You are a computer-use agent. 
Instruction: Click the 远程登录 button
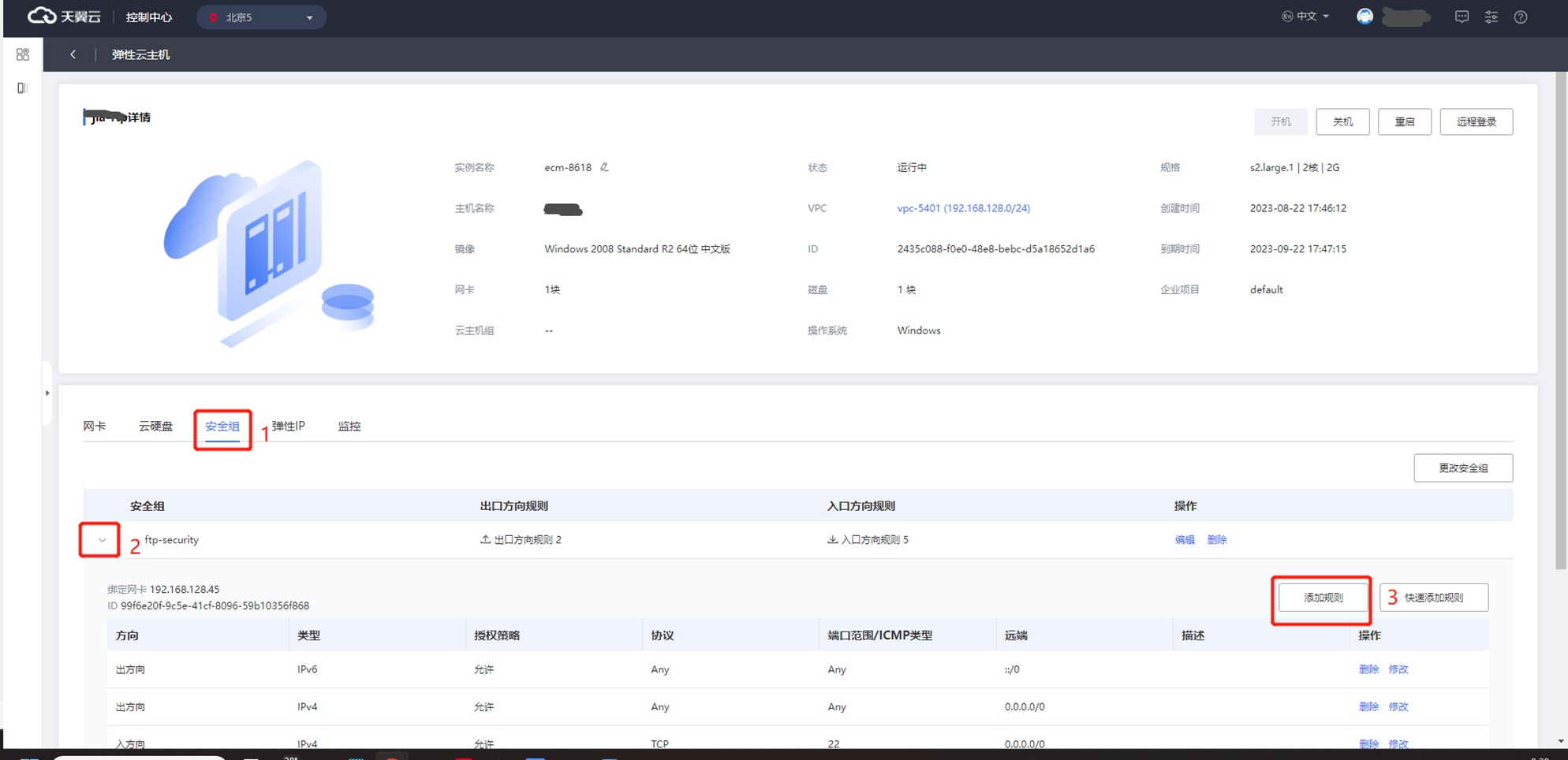[x=1476, y=122]
